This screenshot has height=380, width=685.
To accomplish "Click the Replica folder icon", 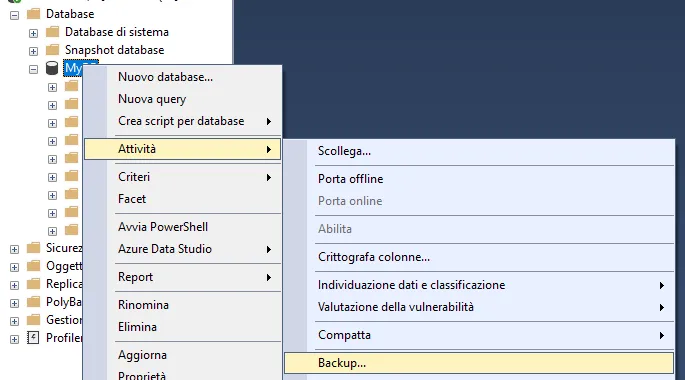I will pyautogui.click(x=33, y=283).
